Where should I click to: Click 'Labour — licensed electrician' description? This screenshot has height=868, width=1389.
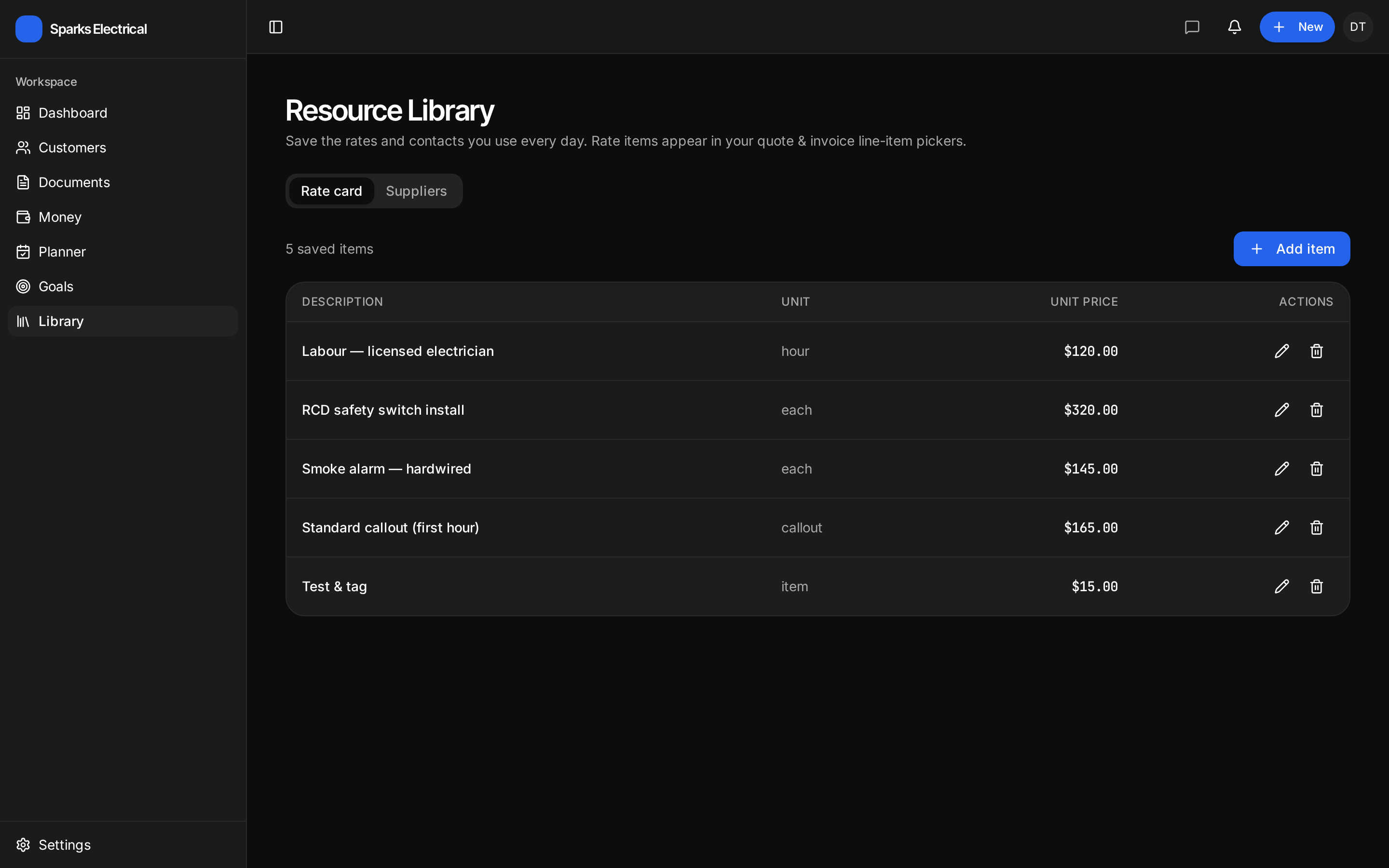(398, 352)
